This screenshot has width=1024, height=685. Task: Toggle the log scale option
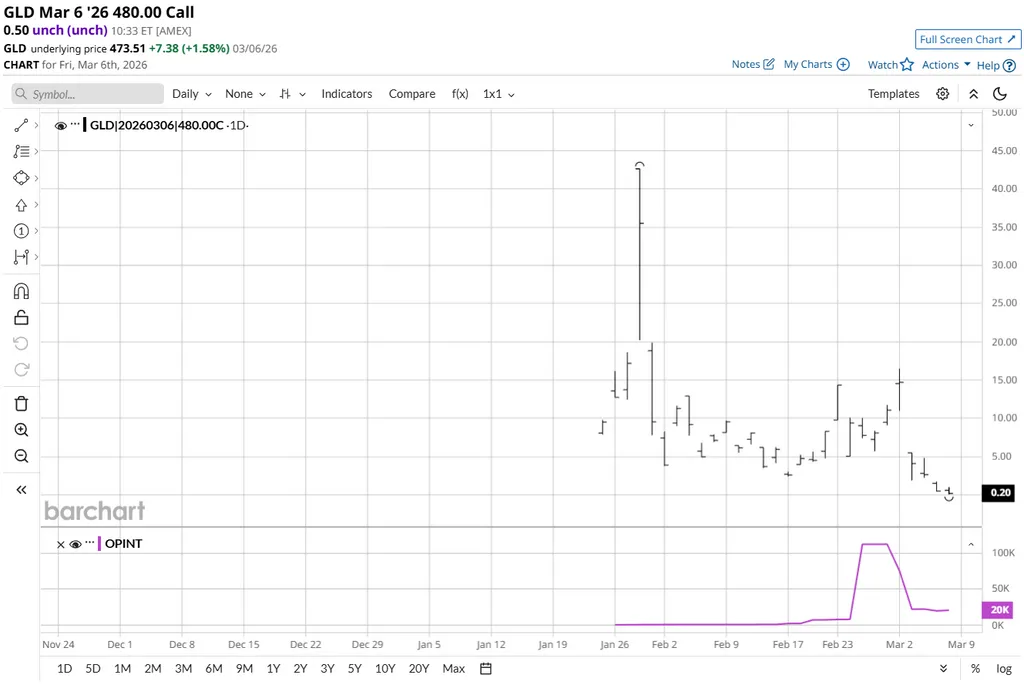tap(1004, 668)
